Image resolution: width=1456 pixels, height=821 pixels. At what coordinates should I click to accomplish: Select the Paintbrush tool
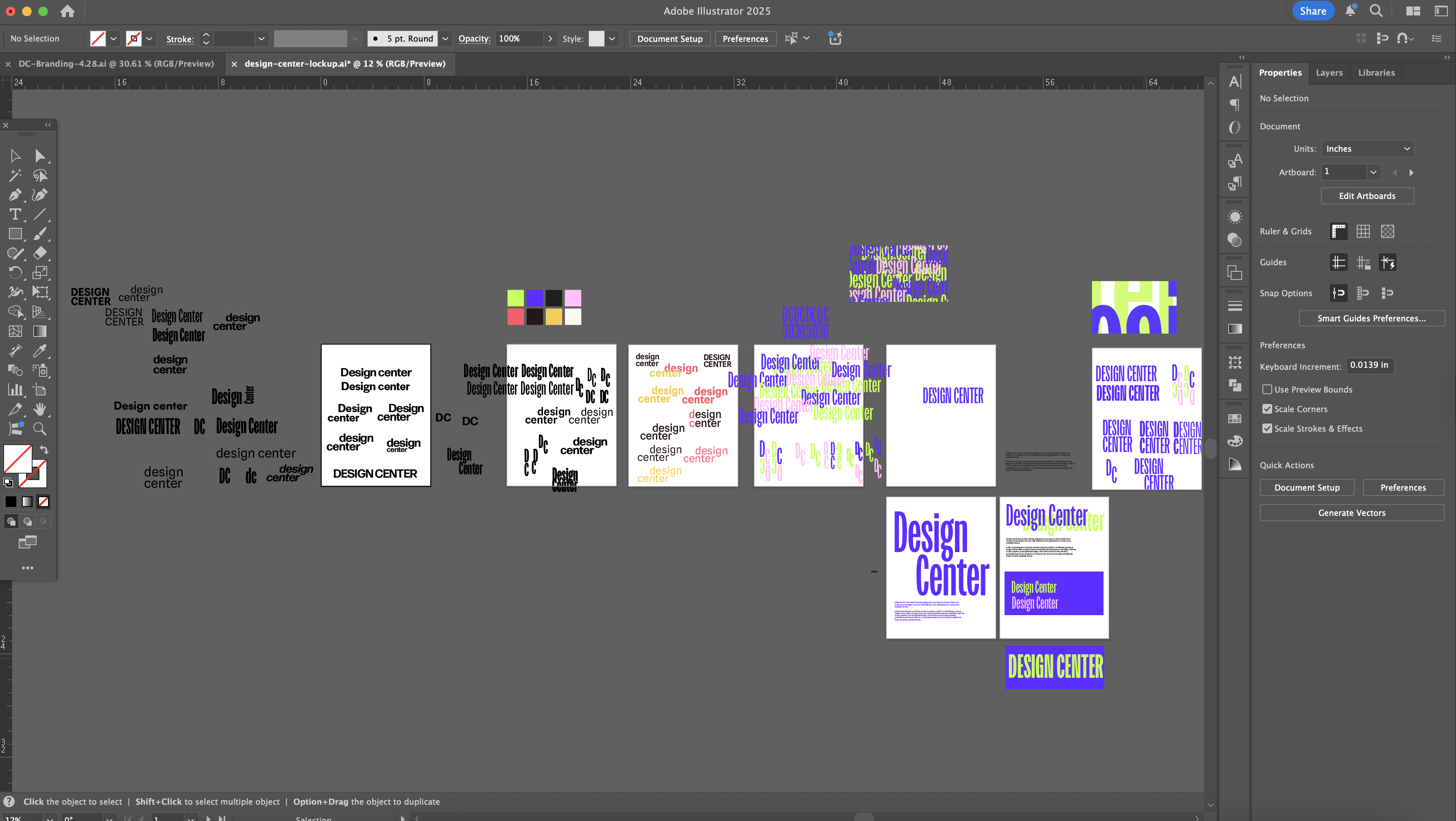point(40,234)
